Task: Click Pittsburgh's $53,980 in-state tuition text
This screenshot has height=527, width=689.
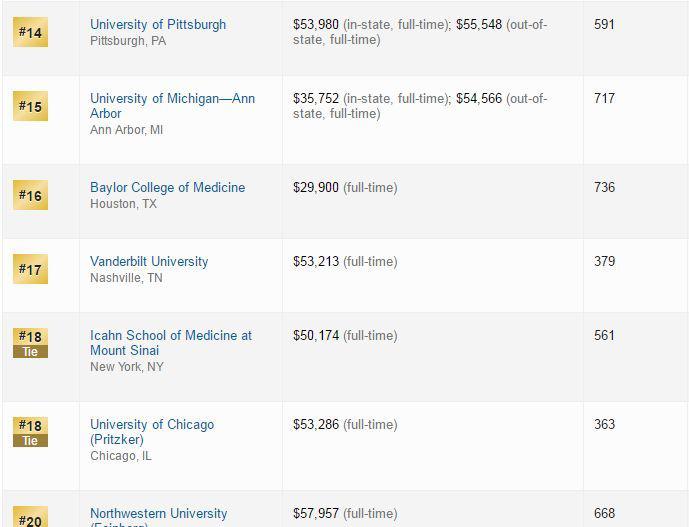Action: point(315,24)
